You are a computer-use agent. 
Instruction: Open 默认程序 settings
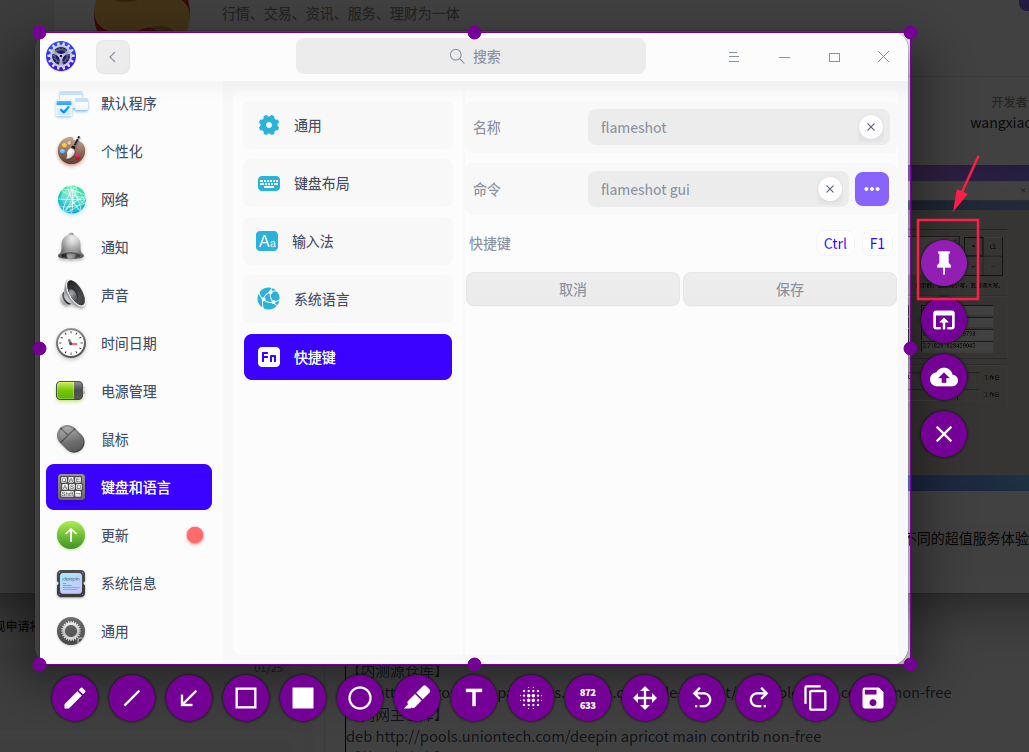coord(129,104)
